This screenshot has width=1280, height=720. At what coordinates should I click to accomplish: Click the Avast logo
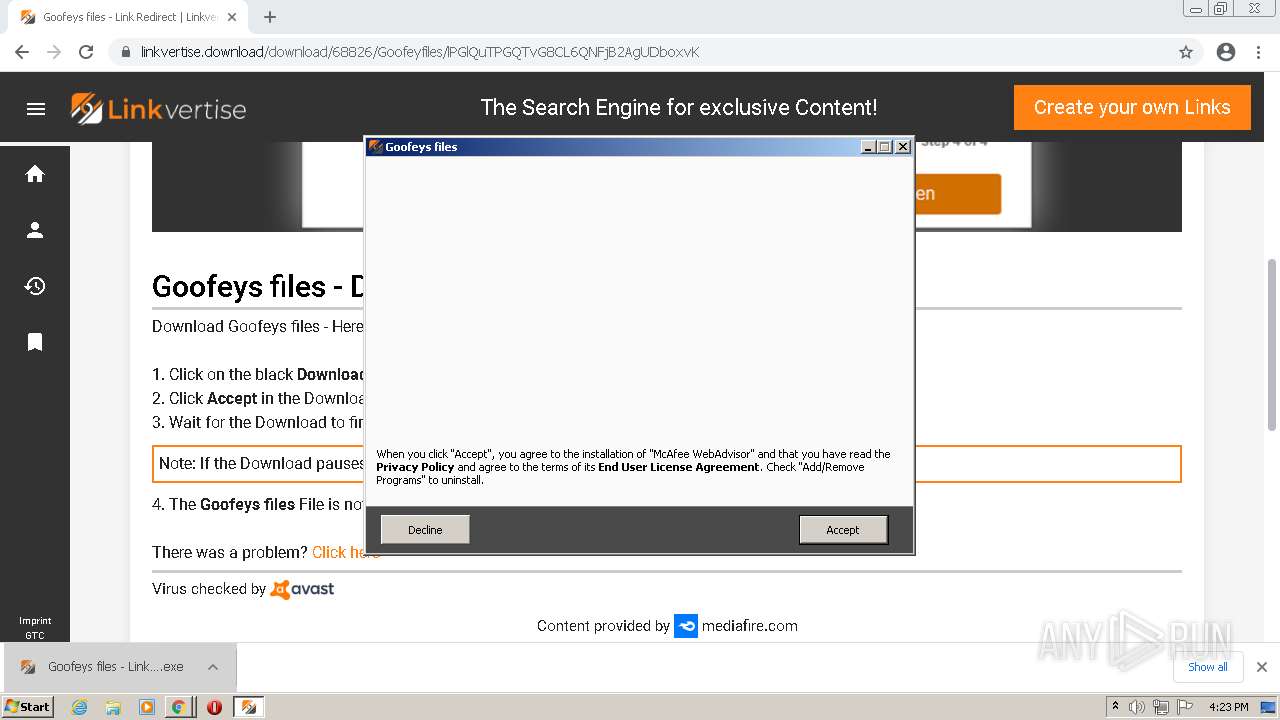coord(303,589)
